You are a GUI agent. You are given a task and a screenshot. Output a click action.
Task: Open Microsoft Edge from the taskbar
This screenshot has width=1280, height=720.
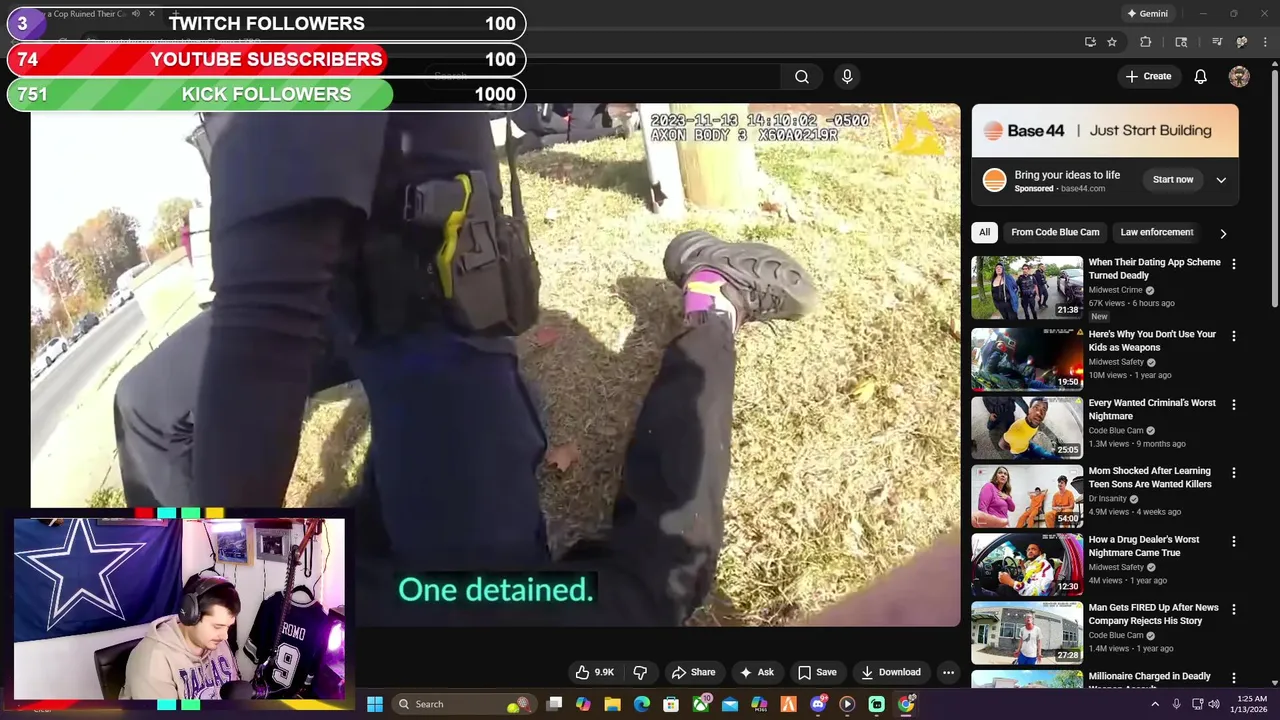642,704
